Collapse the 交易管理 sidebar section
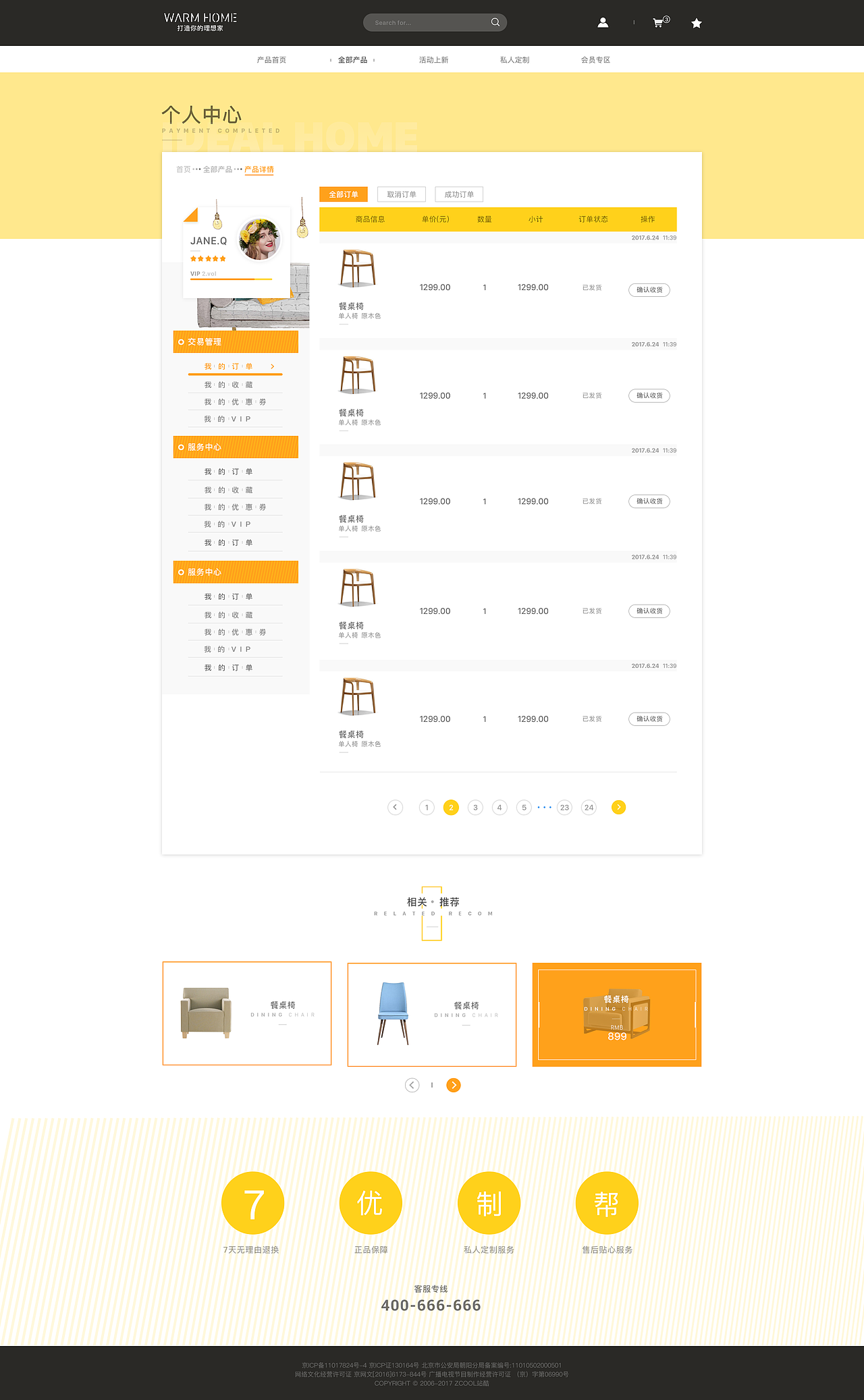The image size is (864, 1400). [x=236, y=342]
